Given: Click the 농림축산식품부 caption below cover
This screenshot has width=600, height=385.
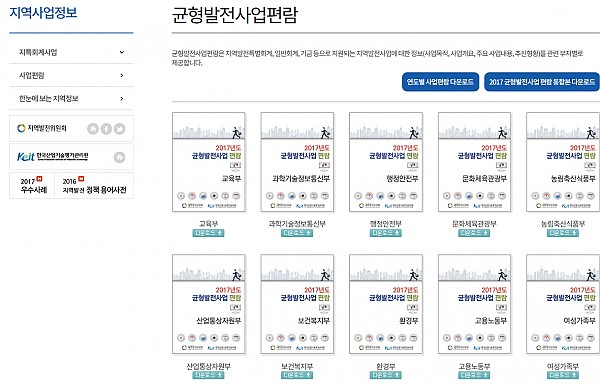Looking at the screenshot, I should pyautogui.click(x=562, y=223).
